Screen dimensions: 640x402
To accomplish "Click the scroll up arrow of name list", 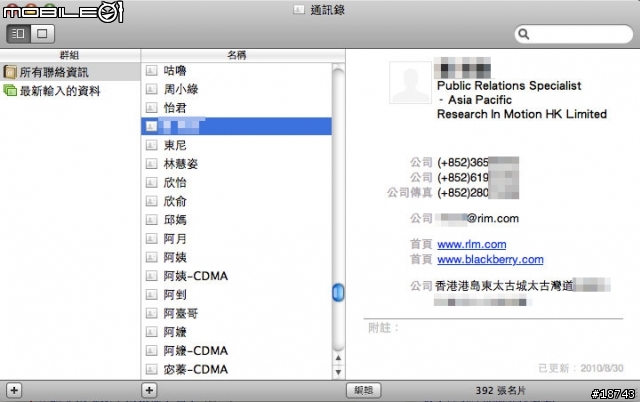I will pos(338,358).
